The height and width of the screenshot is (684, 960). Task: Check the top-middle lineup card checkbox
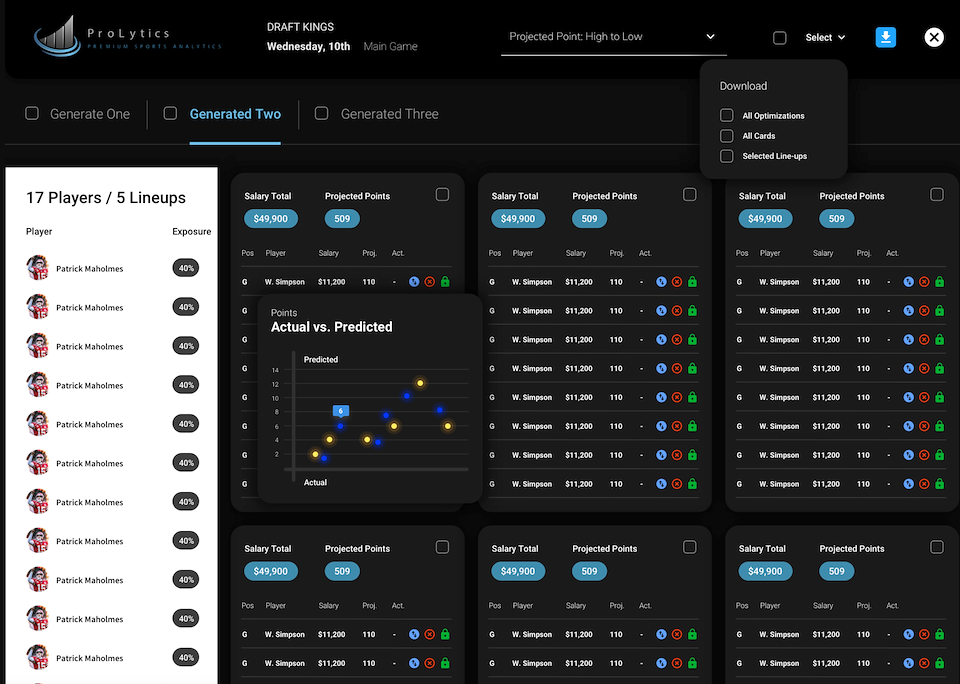click(689, 195)
